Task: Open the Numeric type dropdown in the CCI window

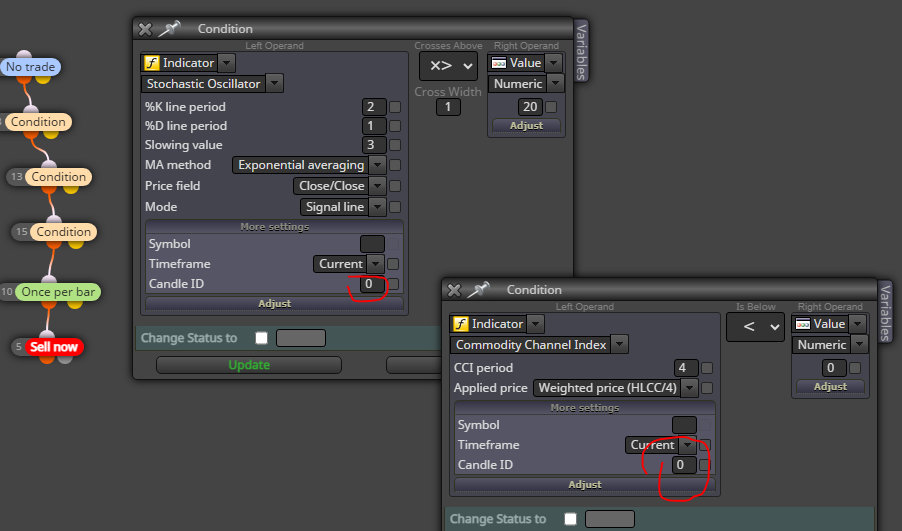Action: point(859,345)
